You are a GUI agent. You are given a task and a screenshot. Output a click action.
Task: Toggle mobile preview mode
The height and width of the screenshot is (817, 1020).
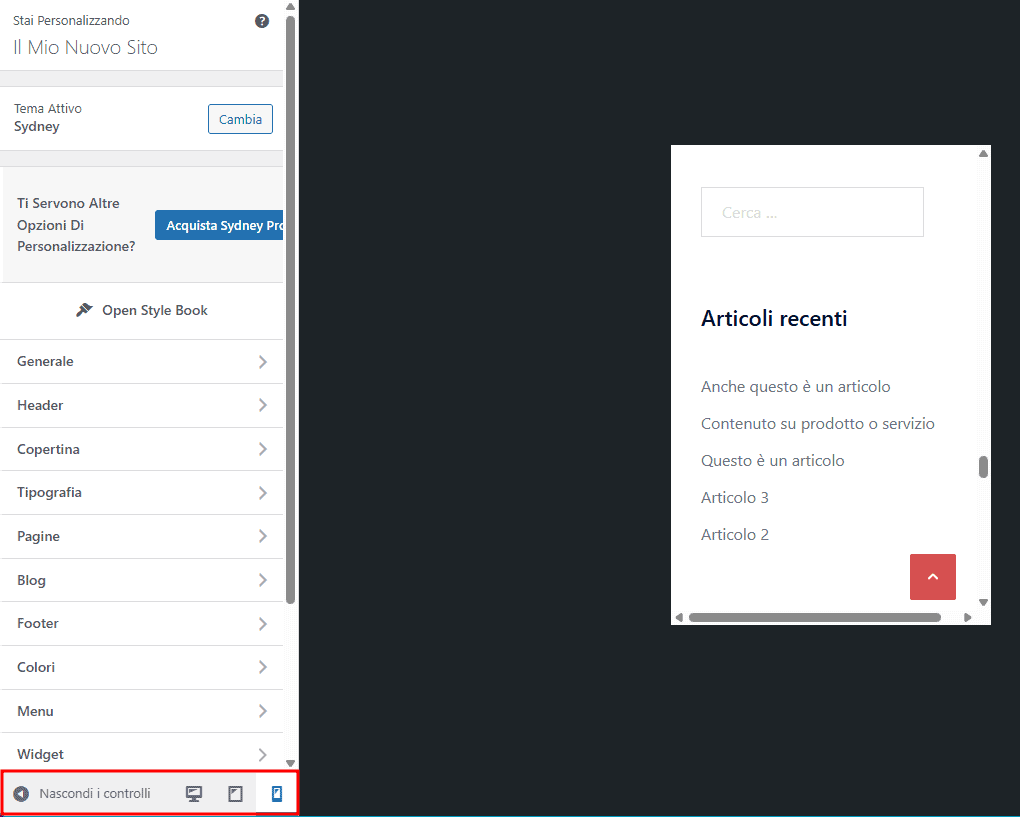(x=277, y=793)
